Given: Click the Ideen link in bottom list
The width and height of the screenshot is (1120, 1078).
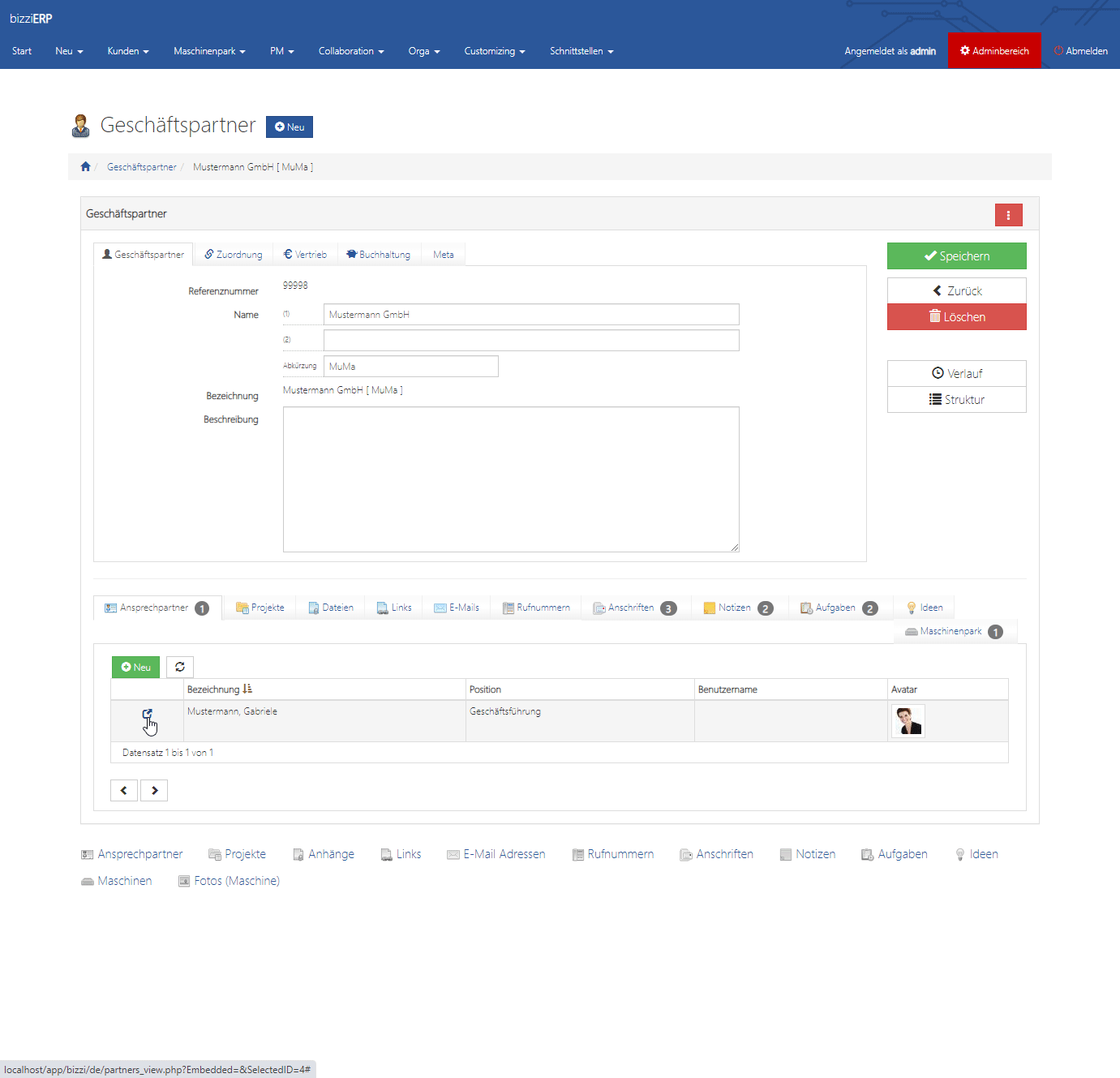Looking at the screenshot, I should [x=976, y=854].
